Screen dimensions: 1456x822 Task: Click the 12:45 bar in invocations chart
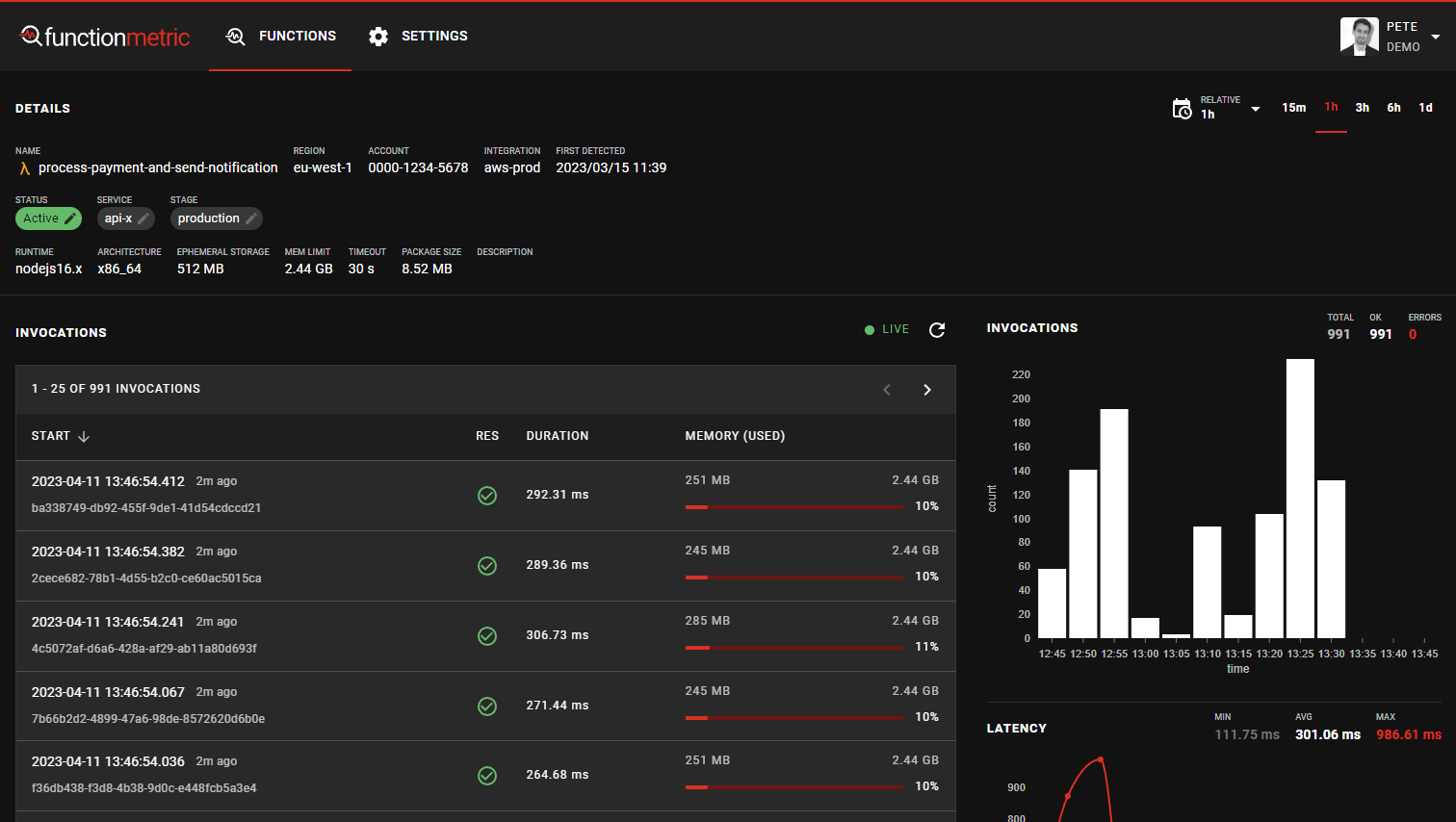click(1053, 604)
